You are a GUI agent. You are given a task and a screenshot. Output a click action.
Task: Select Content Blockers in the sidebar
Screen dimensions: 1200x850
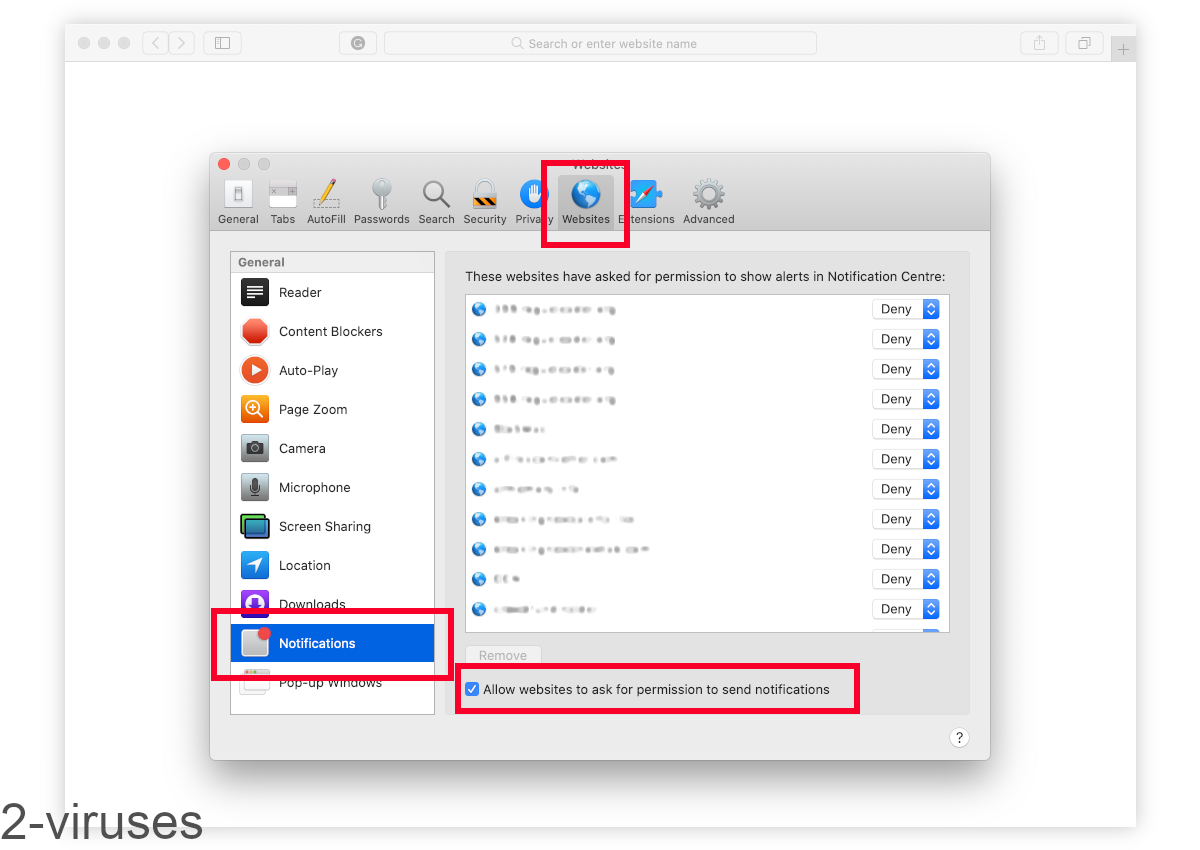(x=330, y=332)
